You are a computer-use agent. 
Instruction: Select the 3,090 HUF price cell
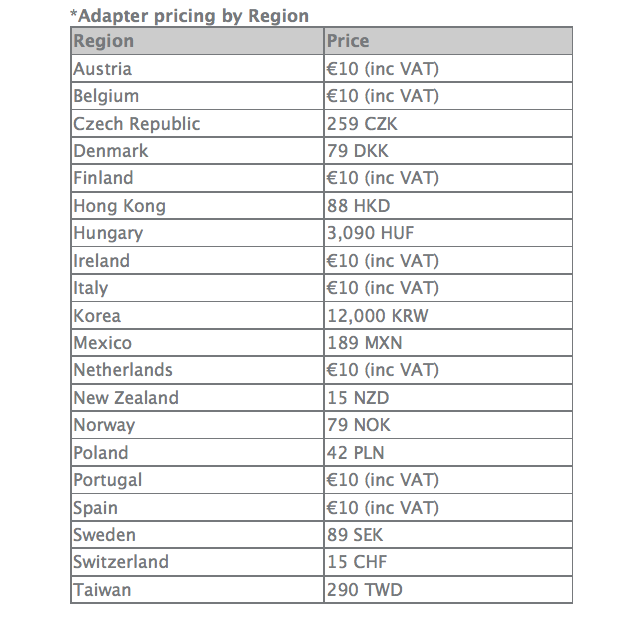(x=370, y=233)
